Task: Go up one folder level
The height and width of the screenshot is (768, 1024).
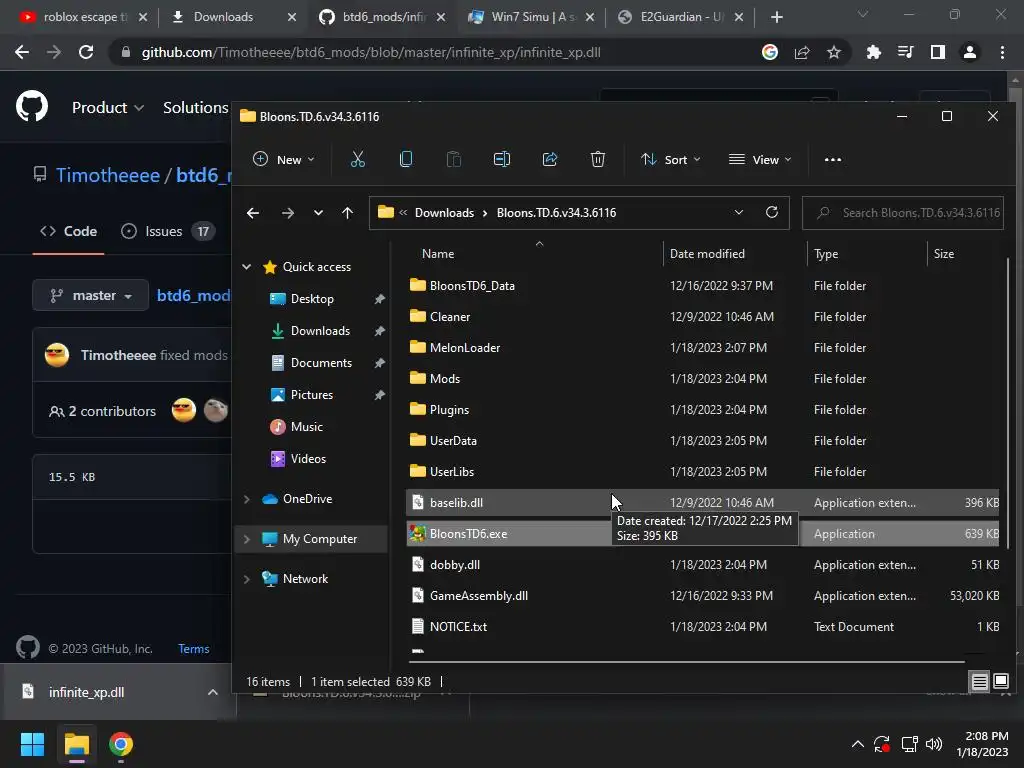Action: click(x=347, y=213)
